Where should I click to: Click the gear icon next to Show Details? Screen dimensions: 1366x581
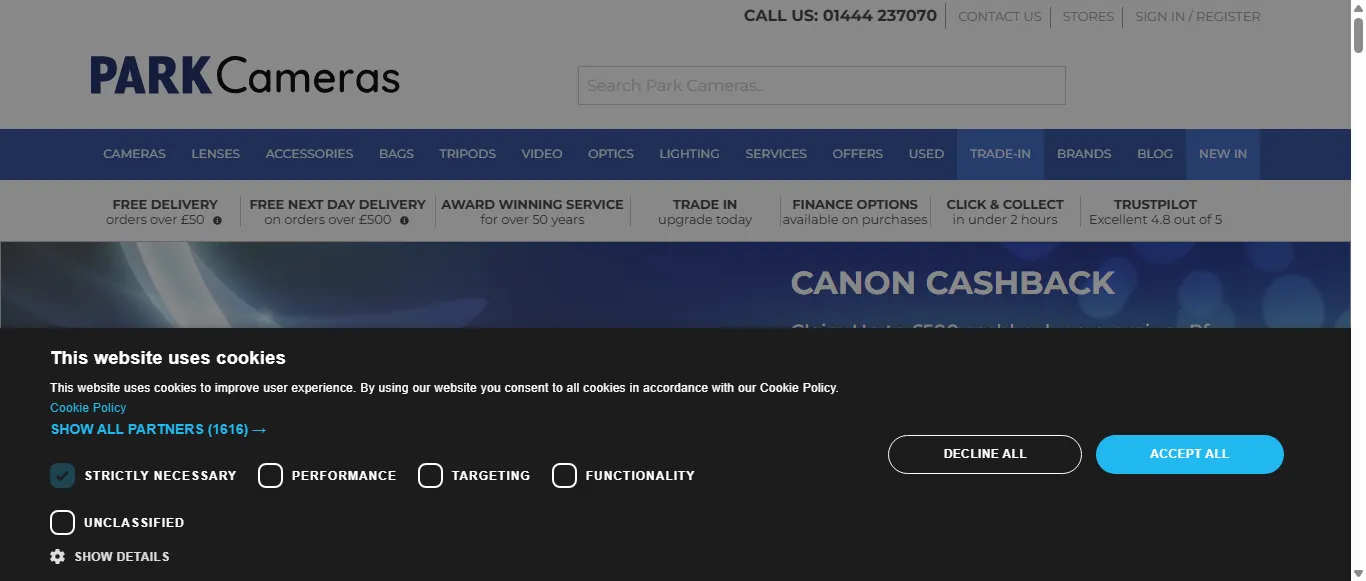(58, 556)
